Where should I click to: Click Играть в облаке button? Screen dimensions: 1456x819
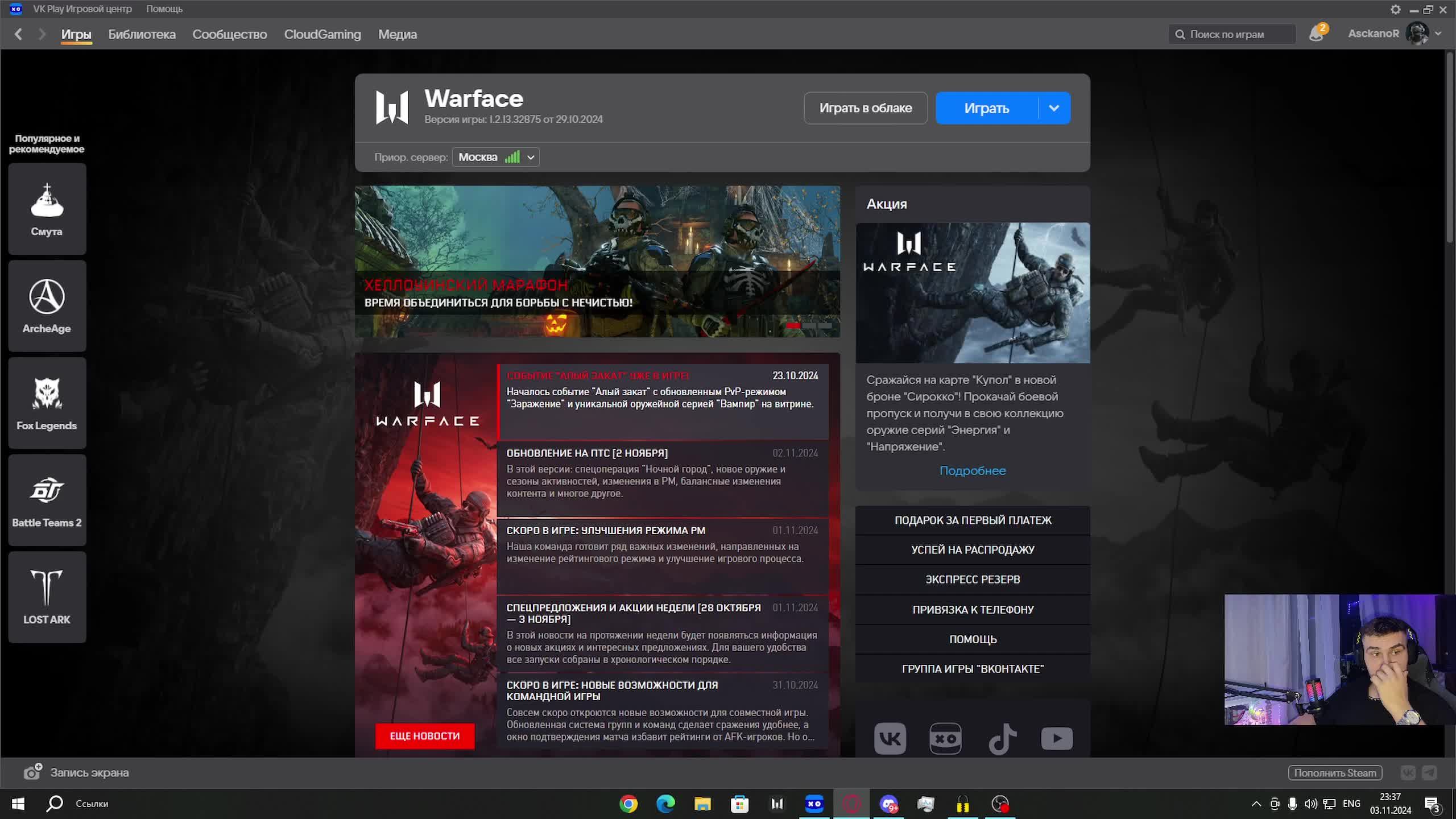click(x=866, y=107)
